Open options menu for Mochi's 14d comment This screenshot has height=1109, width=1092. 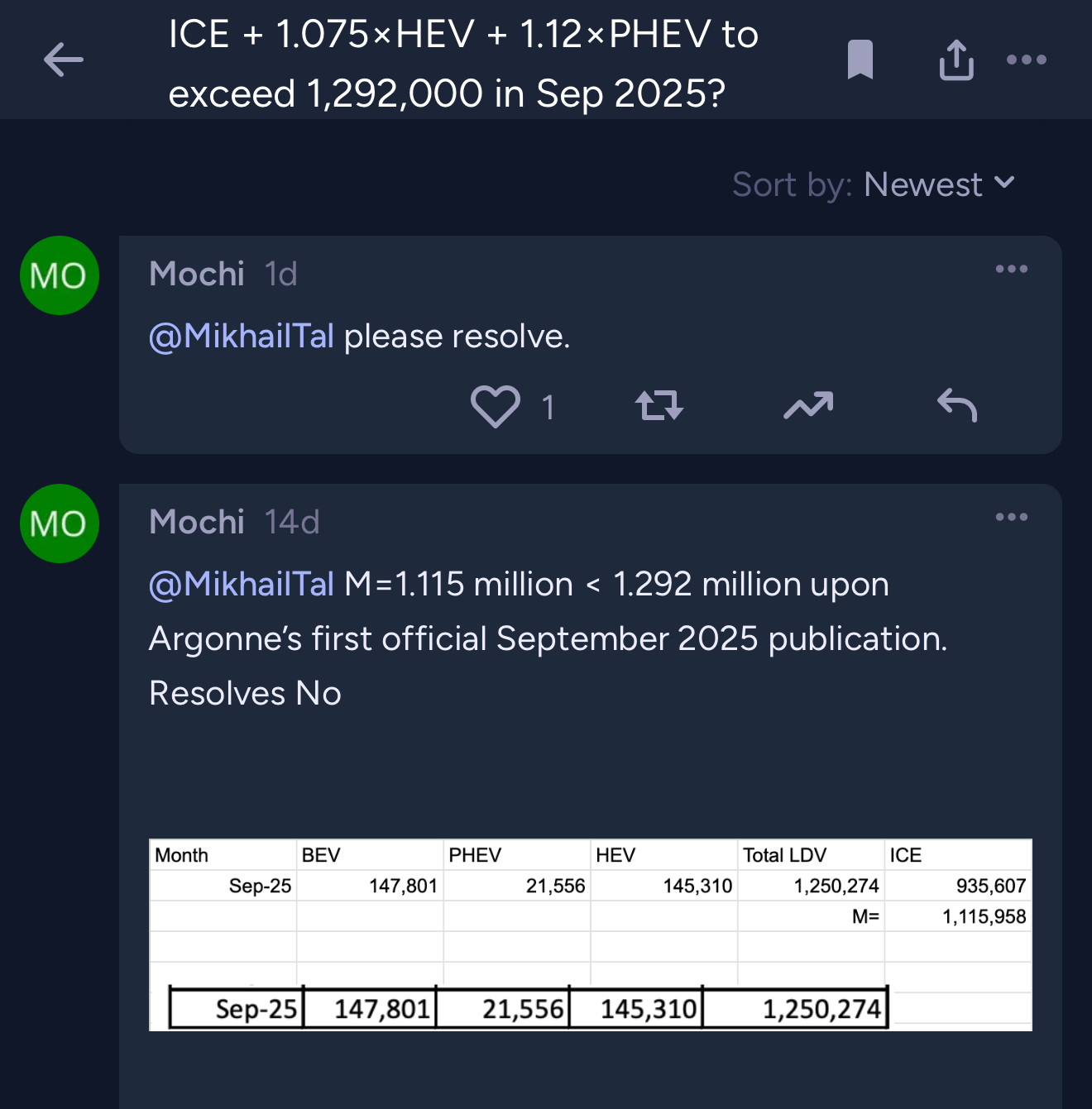coord(1011,517)
